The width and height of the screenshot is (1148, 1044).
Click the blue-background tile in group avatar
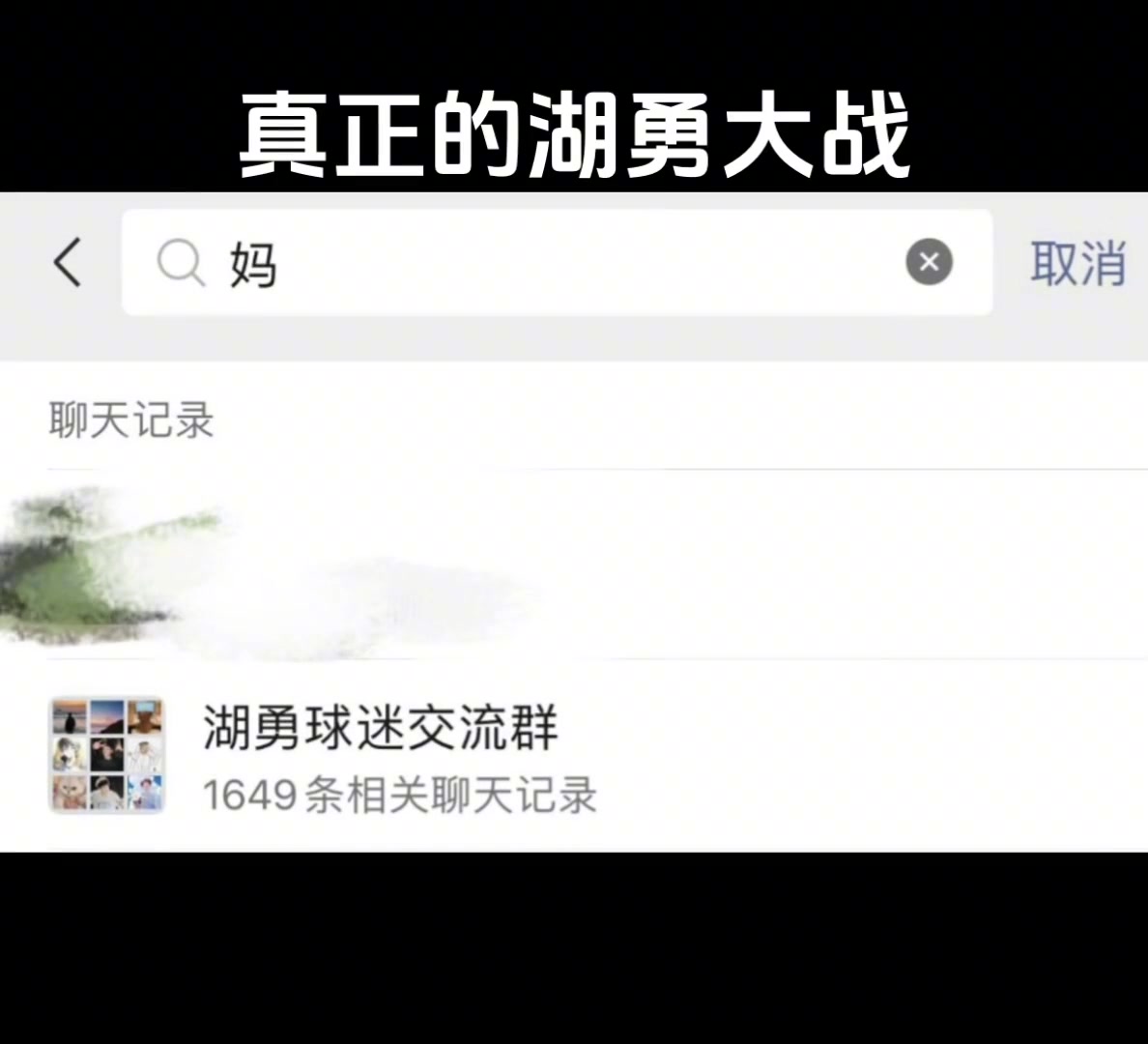pos(145,793)
